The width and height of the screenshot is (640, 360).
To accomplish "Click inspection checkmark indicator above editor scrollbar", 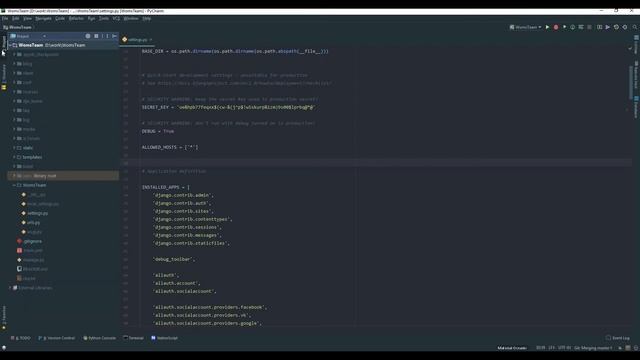I will pos(630,48).
